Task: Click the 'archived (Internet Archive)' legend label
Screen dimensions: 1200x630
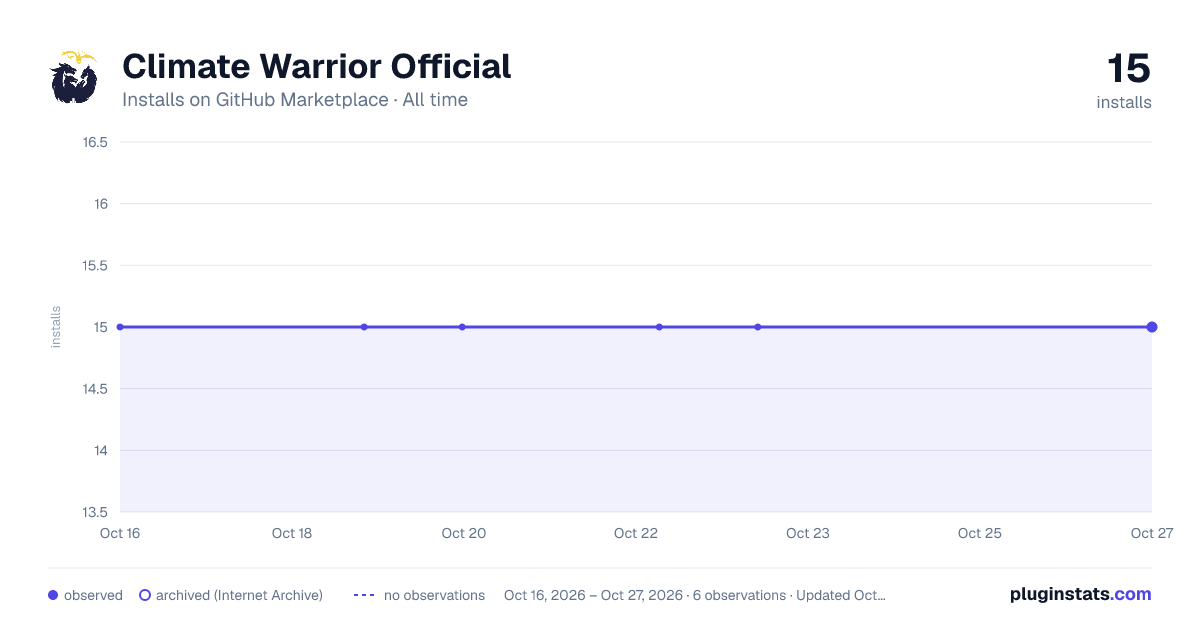Action: (239, 595)
